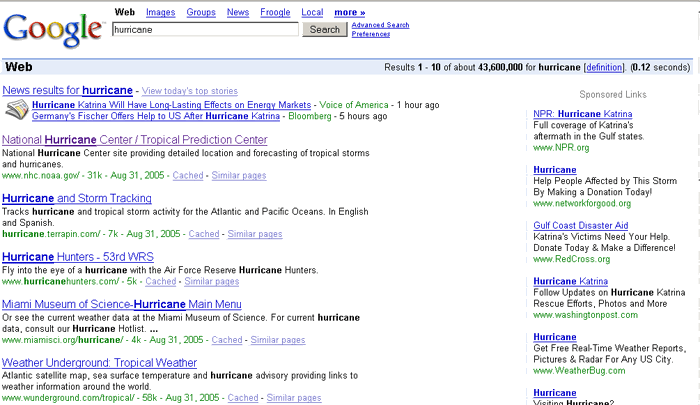Open Hurricane ad from WeatherBug.com
This screenshot has height=405, width=700.
click(554, 337)
